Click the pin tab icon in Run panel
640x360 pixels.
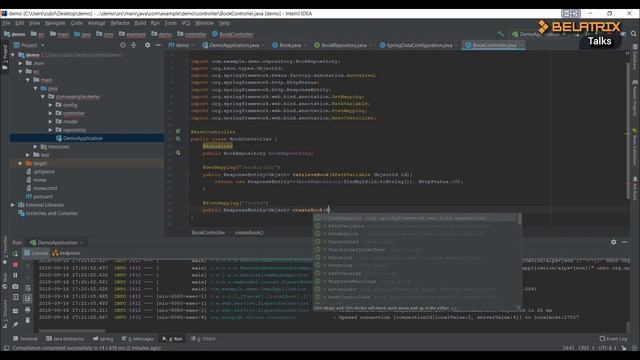point(15,325)
